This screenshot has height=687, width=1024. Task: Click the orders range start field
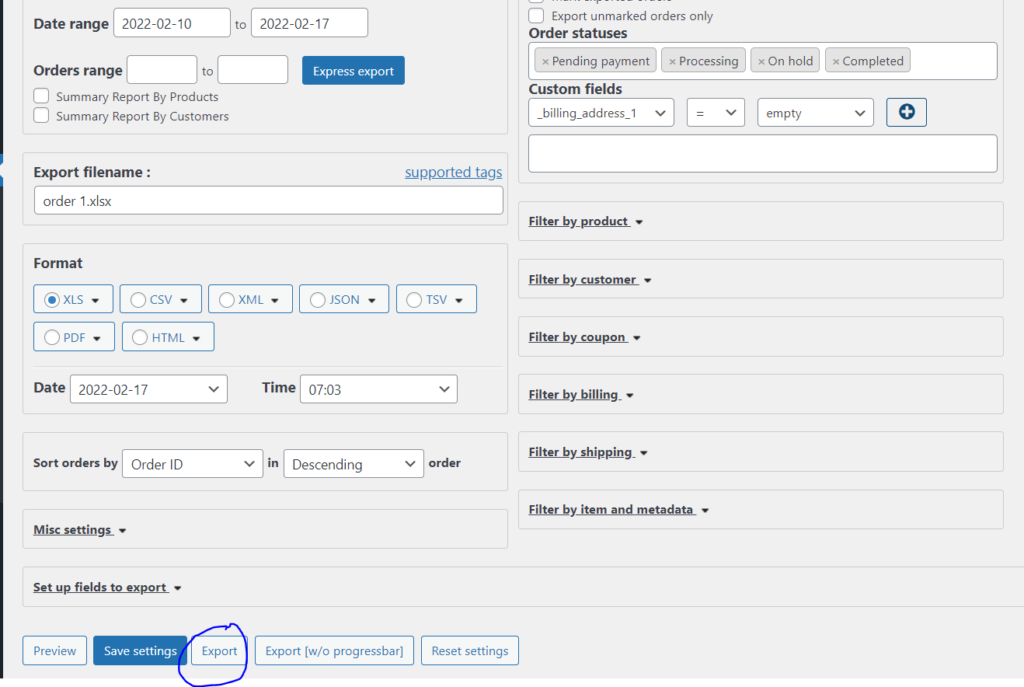162,70
